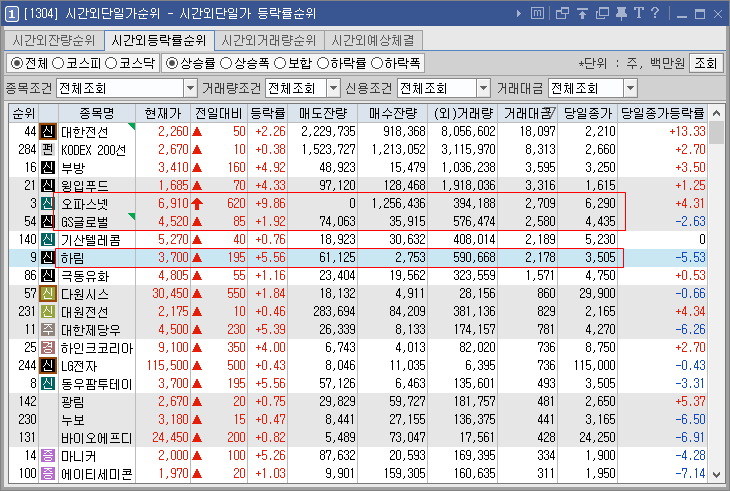Click the upload arrow icon in title bar
Screen dimensions: 730x491
582,13
